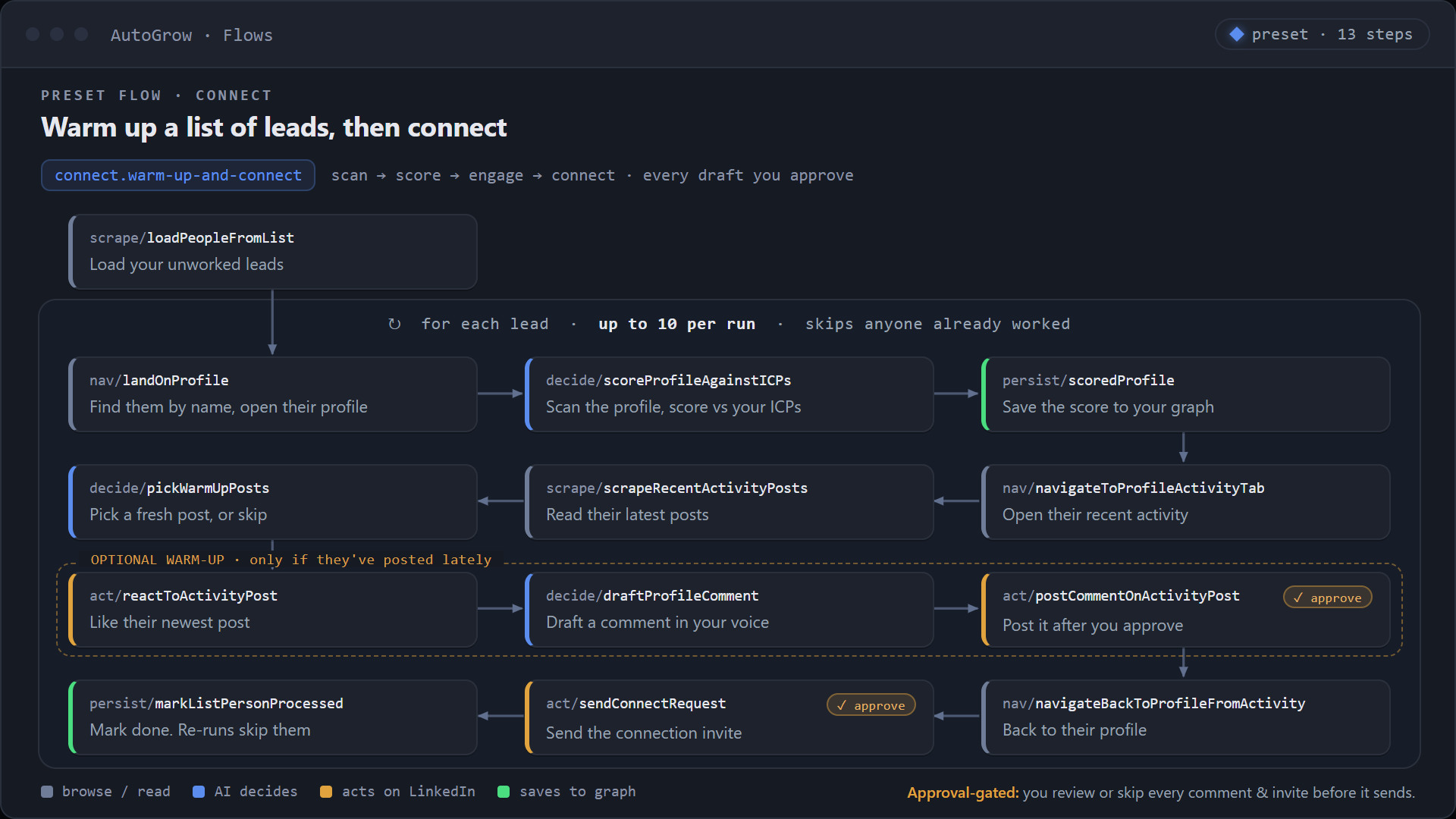Click the 'for each lead' loop label
Screen dimensions: 1456x819
coord(485,324)
